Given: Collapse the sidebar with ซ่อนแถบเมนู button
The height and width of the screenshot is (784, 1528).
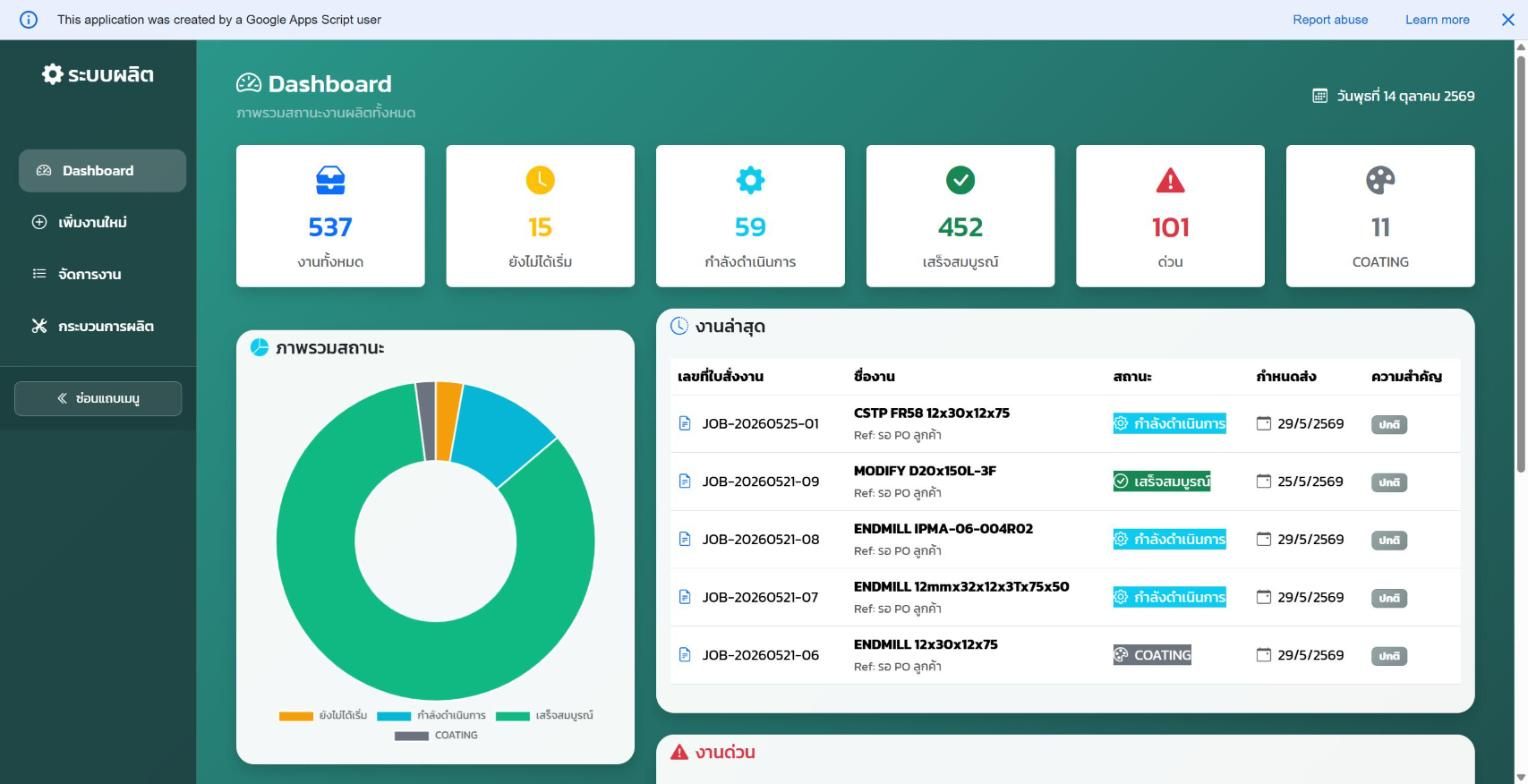Looking at the screenshot, I should click(98, 398).
